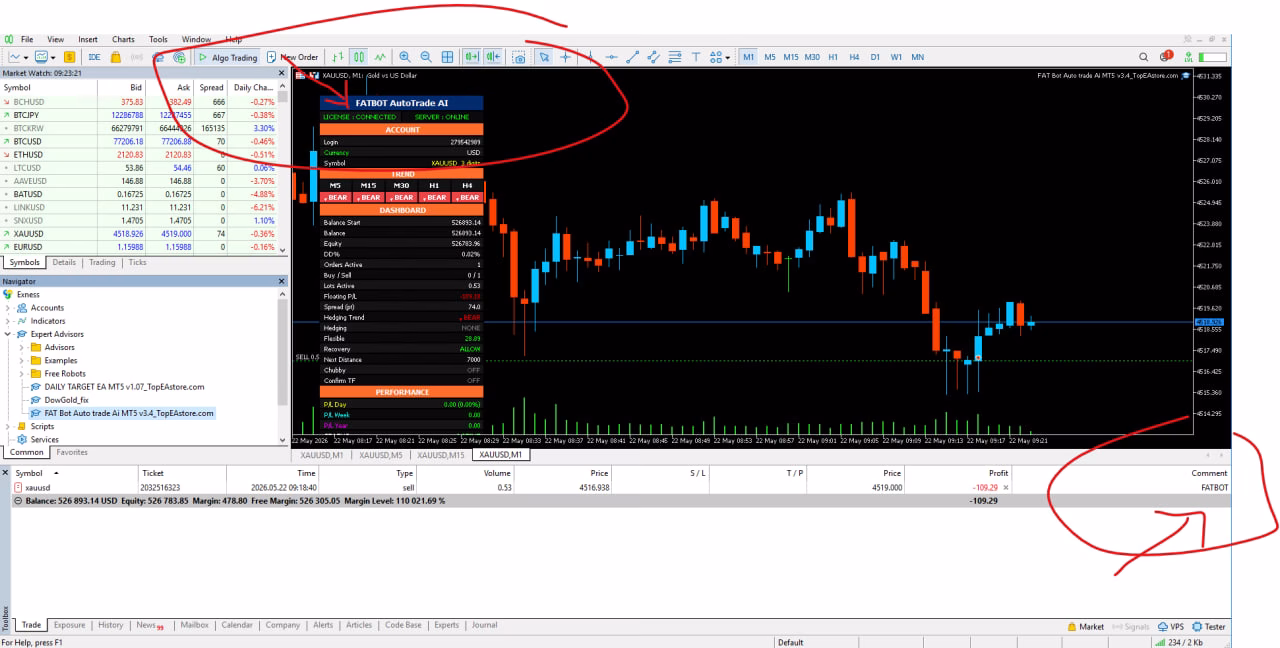Click the VPS button in toolbox footer
Screen dimensions: 1280x648
pyautogui.click(x=1171, y=627)
